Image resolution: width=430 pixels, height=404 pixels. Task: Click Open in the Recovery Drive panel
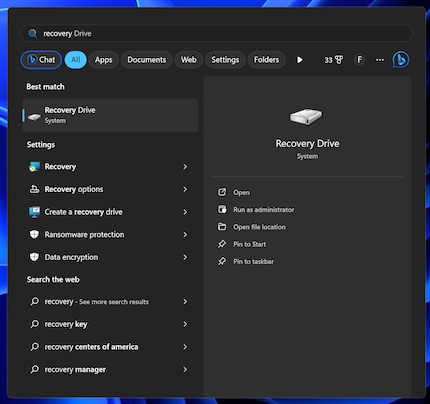click(x=241, y=192)
